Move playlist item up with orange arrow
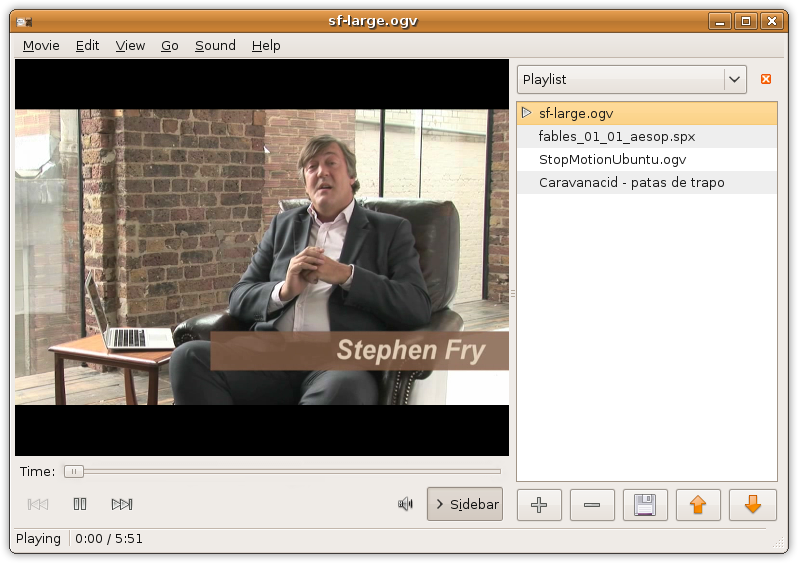Viewport: 798px width, 563px height. (x=698, y=504)
